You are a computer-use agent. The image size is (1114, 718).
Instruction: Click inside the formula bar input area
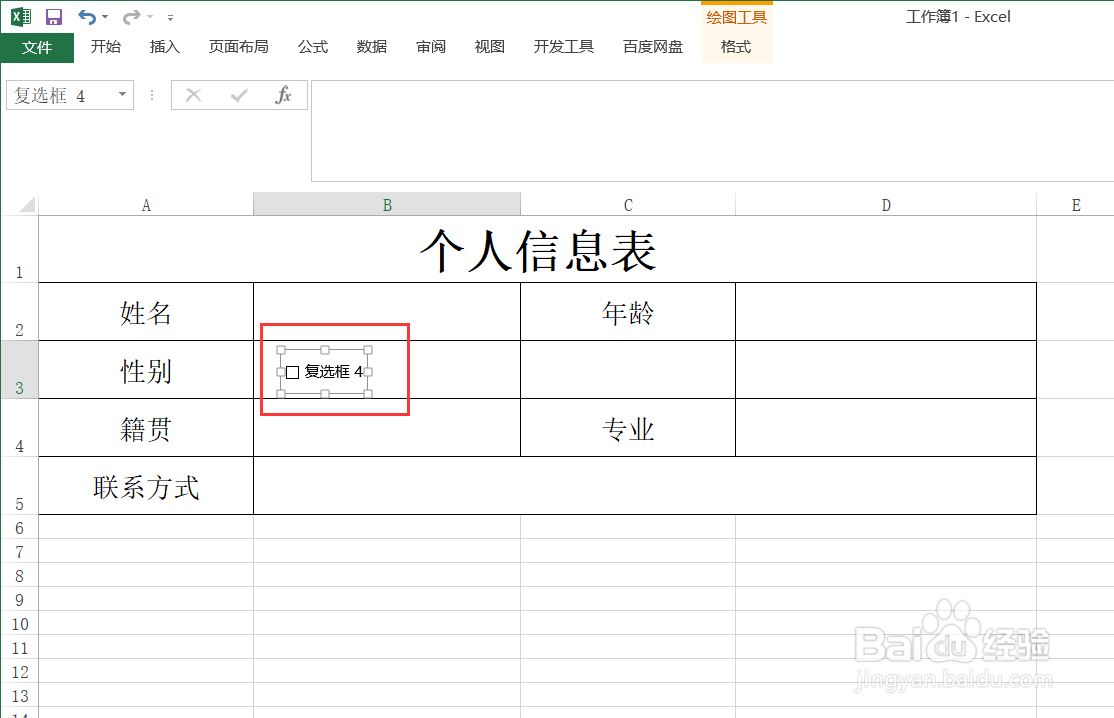[712, 131]
